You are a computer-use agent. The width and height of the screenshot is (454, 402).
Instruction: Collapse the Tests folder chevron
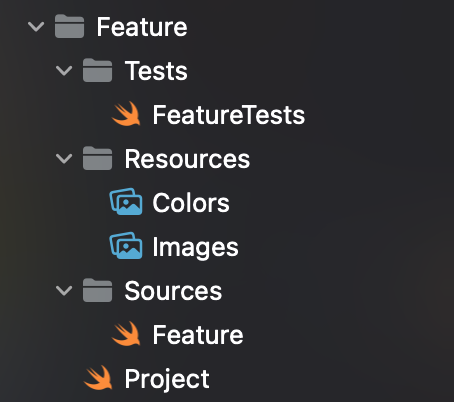click(64, 71)
